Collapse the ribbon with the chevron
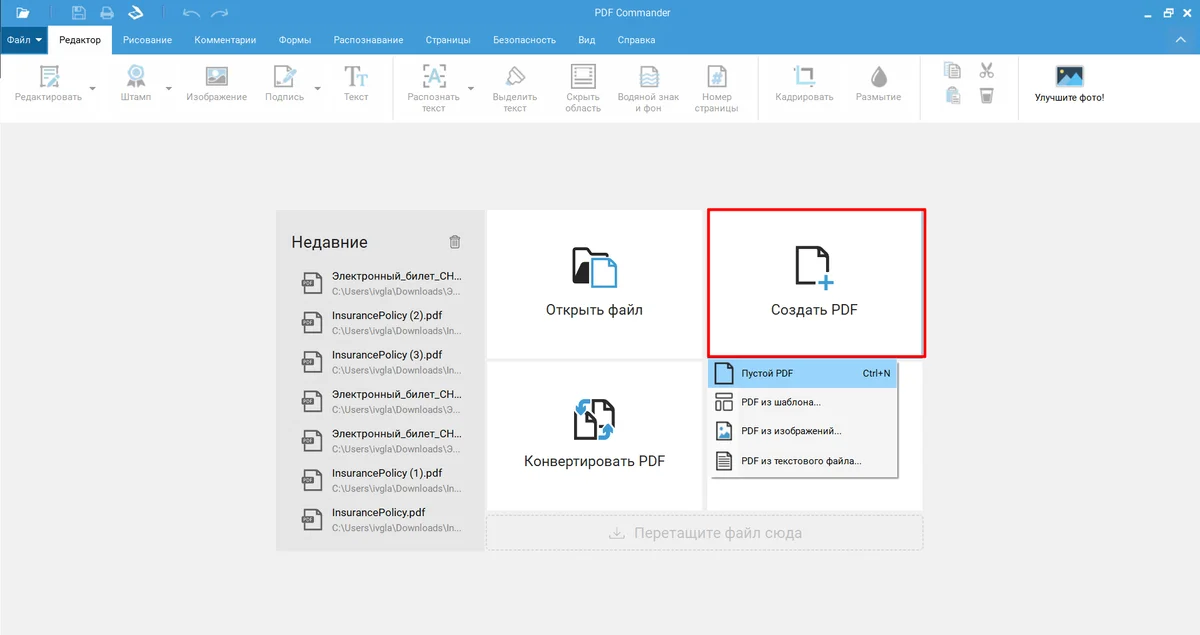This screenshot has width=1200, height=635. 1178,40
